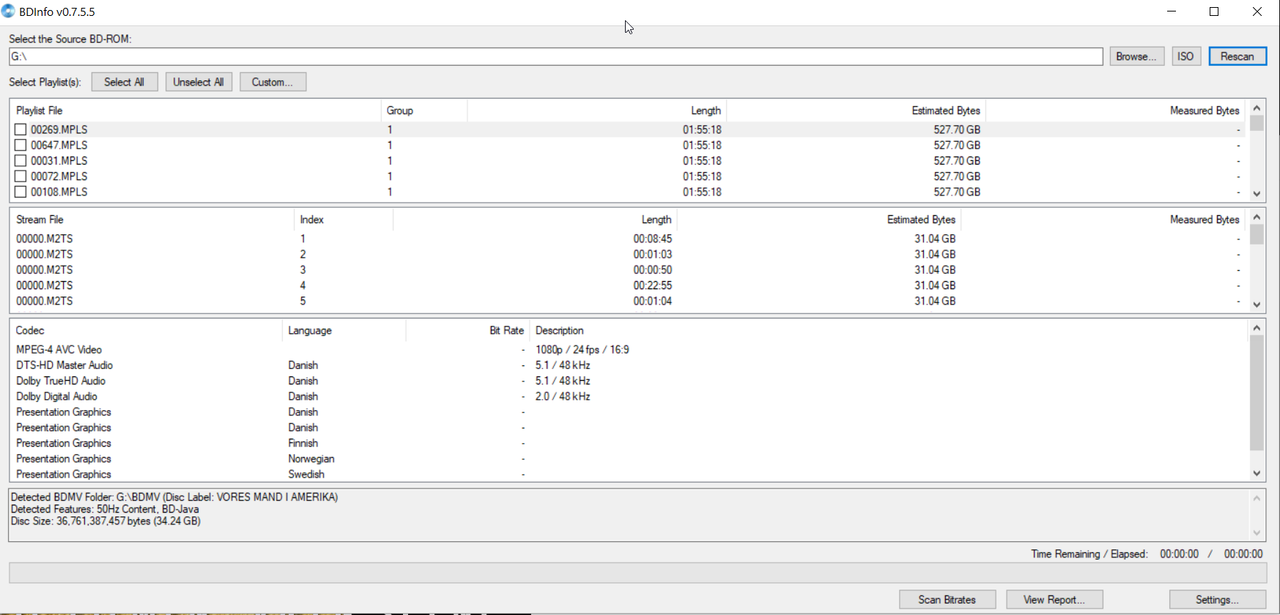The width and height of the screenshot is (1280, 615).
Task: Click Description column header
Action: (x=888, y=331)
